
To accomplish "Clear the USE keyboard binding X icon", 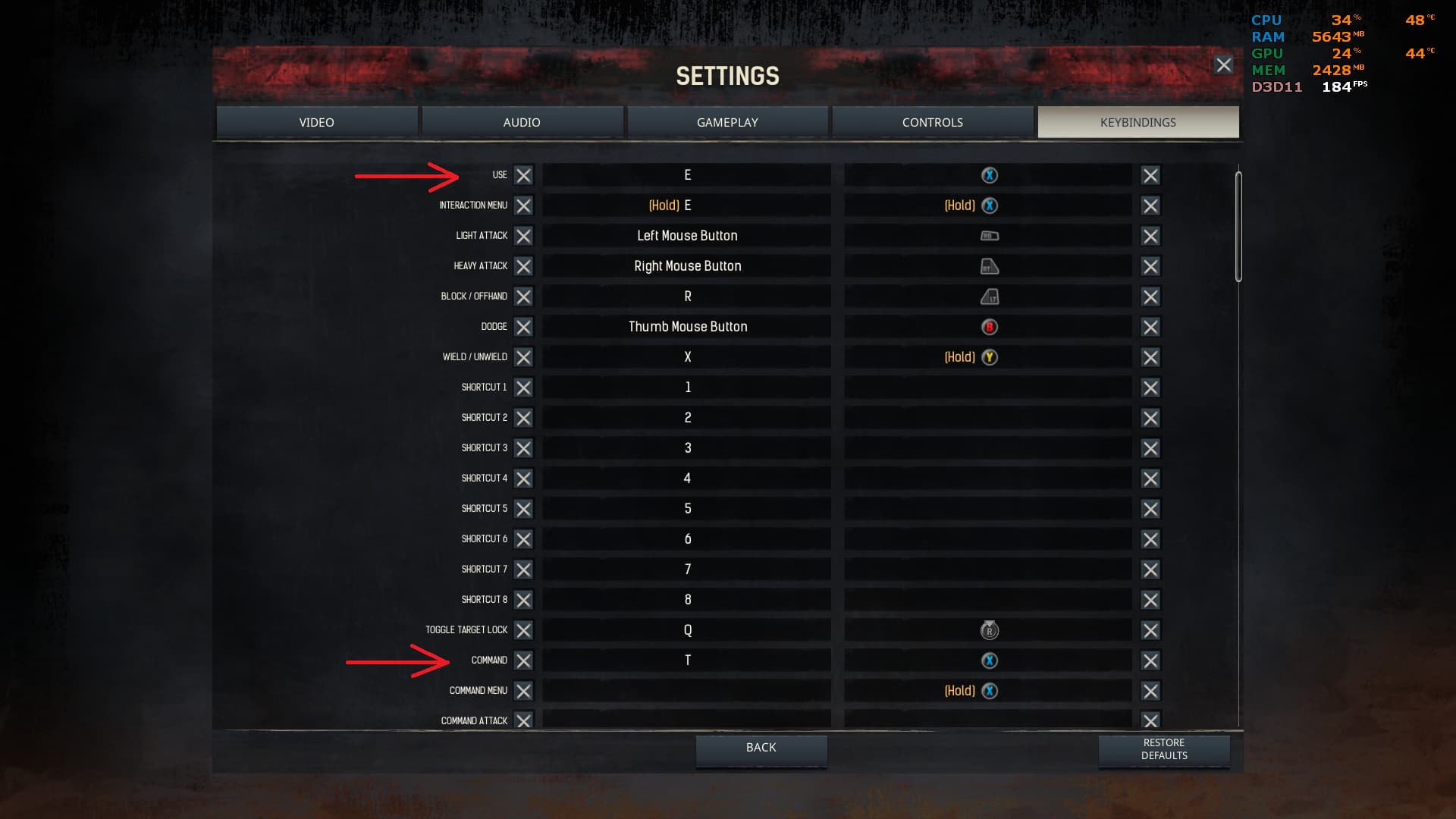I will 523,175.
